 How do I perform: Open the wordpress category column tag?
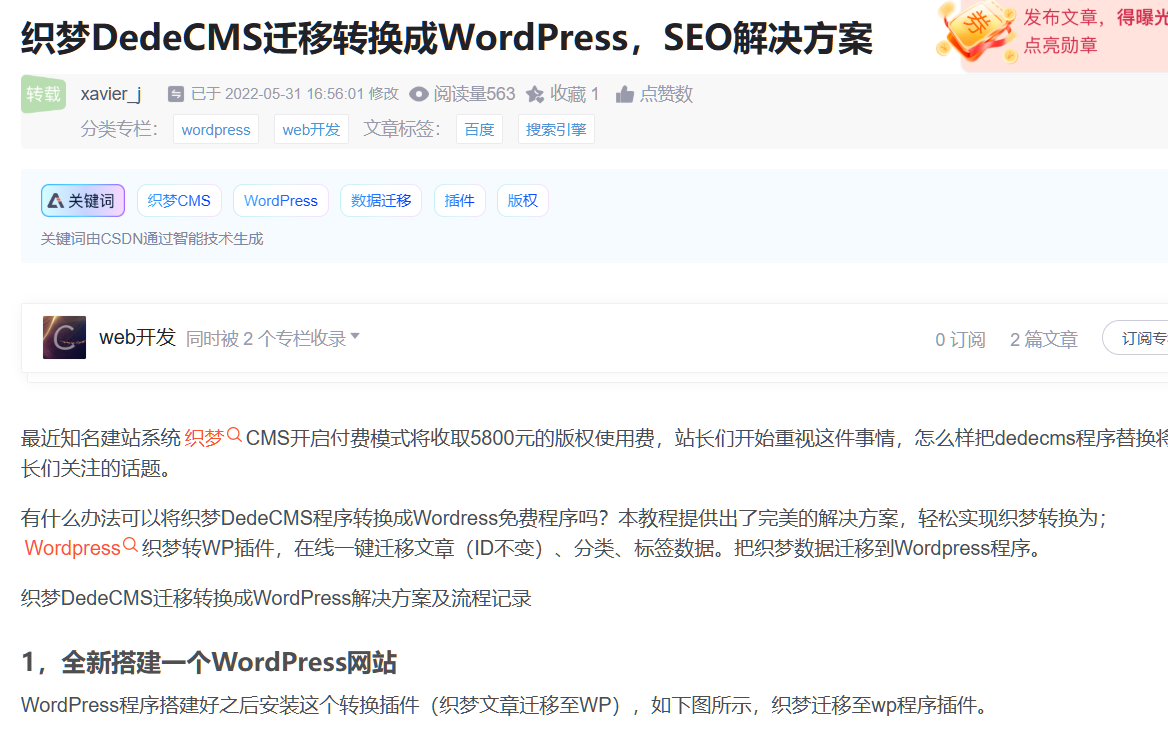click(216, 130)
